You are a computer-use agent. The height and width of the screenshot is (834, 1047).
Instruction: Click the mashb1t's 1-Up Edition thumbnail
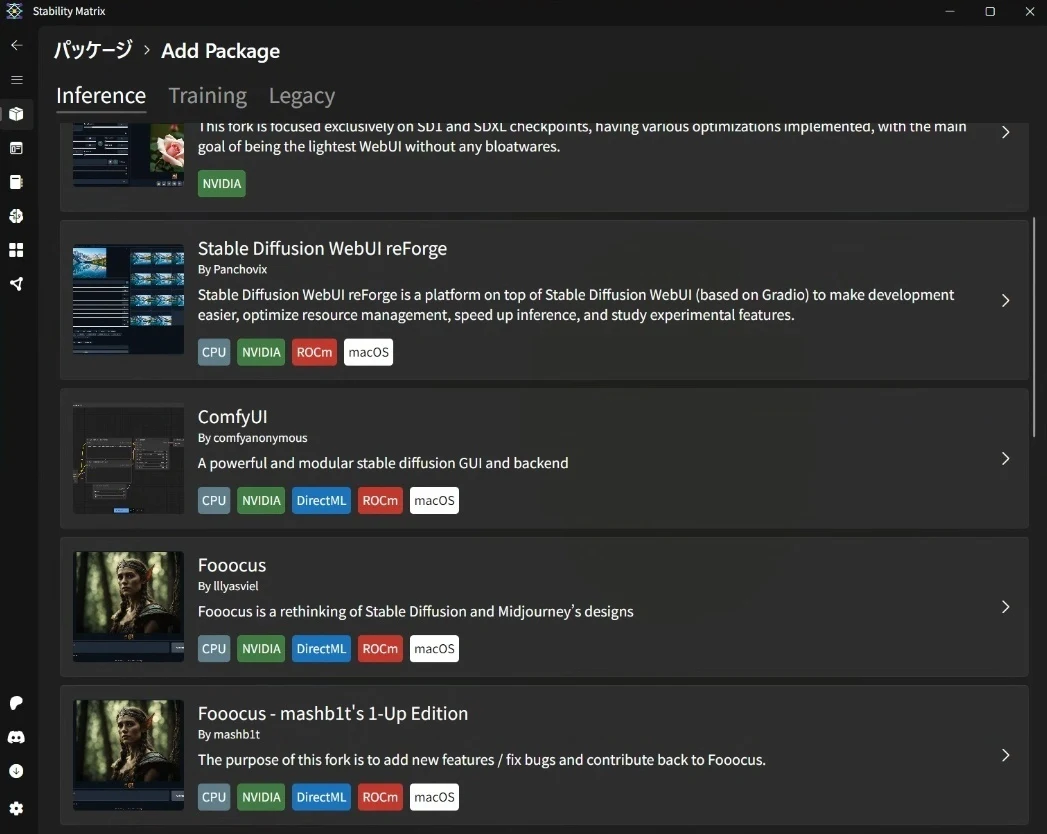128,755
